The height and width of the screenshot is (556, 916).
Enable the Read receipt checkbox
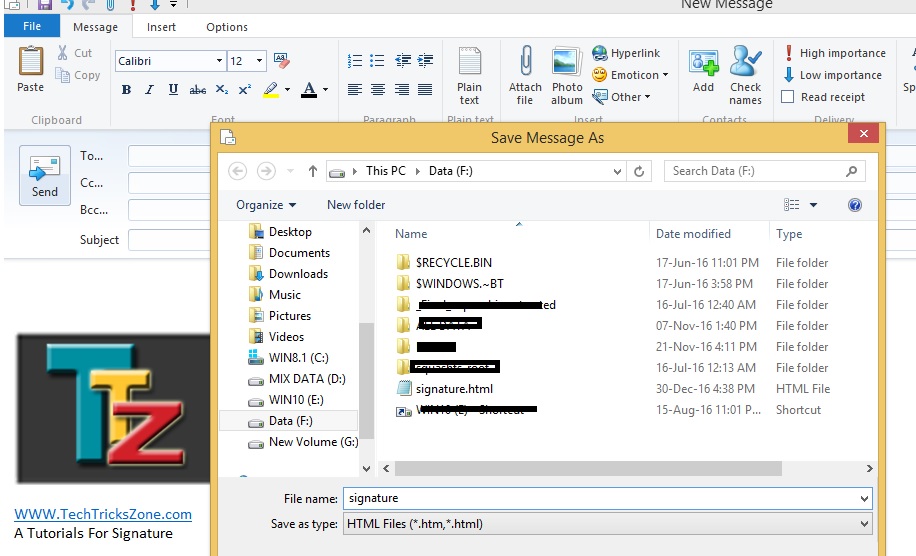pyautogui.click(x=788, y=97)
